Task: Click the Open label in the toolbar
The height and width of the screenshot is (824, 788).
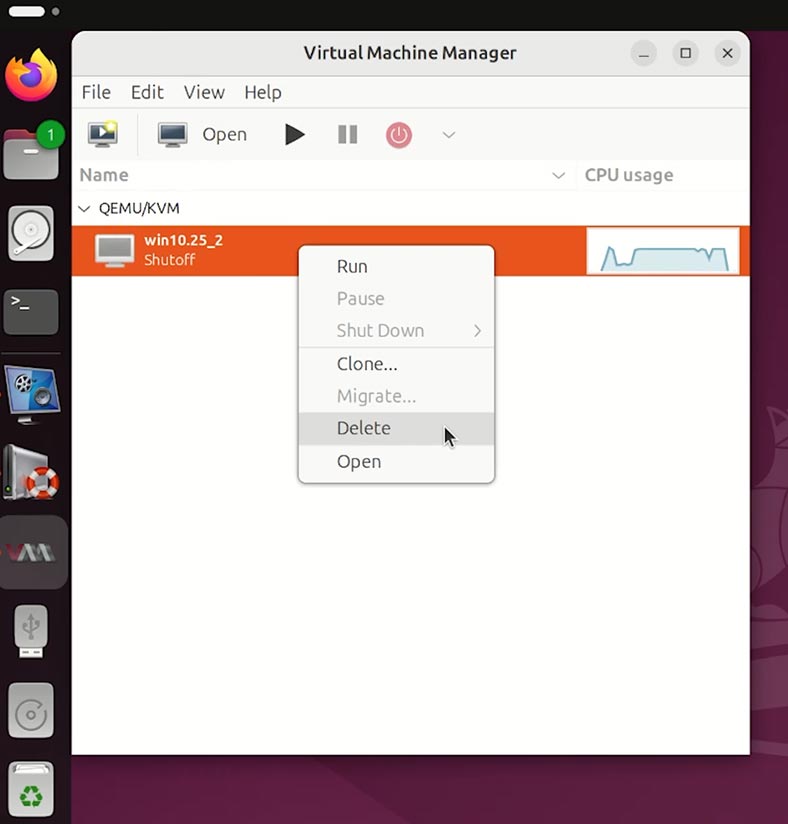Action: 224,135
